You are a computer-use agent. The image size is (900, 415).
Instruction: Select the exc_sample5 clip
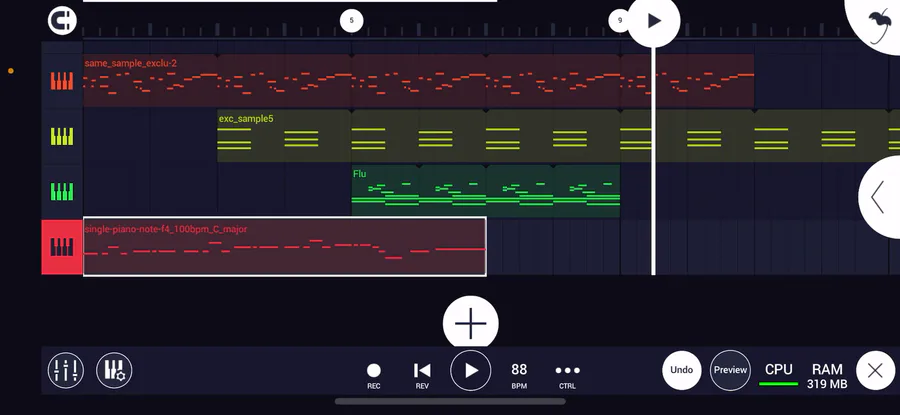pos(558,136)
